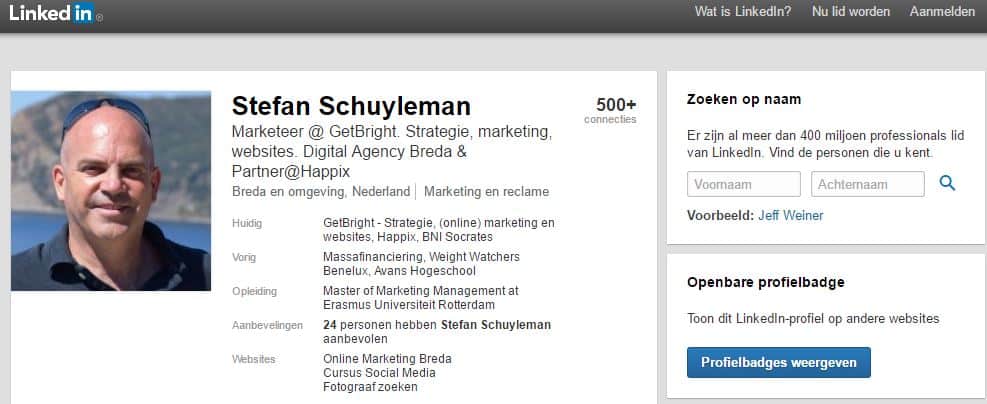Viewport: 987px width, 404px height.
Task: Click the "Stefan Schuyleman" name heading
Action: click(351, 106)
